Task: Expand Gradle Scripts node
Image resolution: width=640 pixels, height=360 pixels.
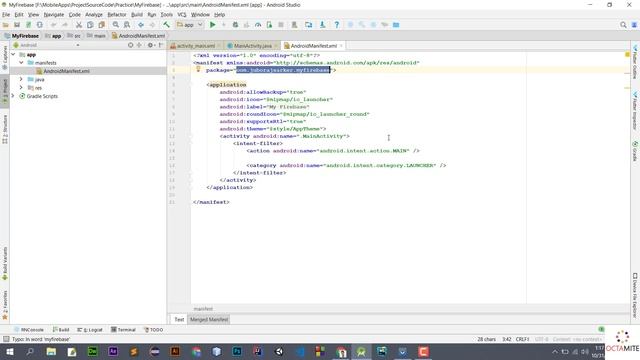Action: [13, 96]
